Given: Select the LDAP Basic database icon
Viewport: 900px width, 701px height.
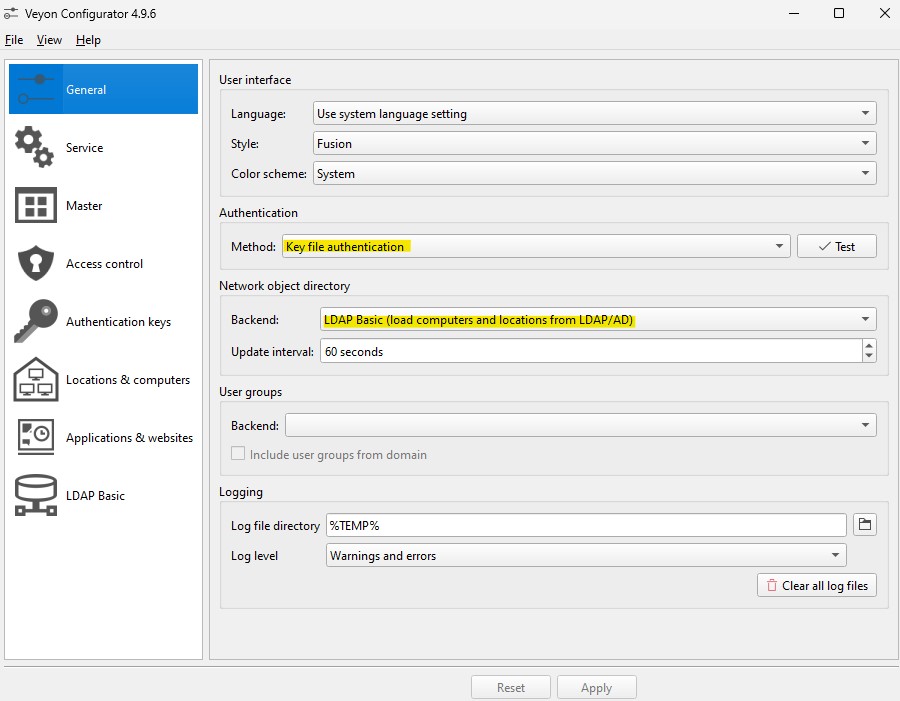Looking at the screenshot, I should point(36,495).
